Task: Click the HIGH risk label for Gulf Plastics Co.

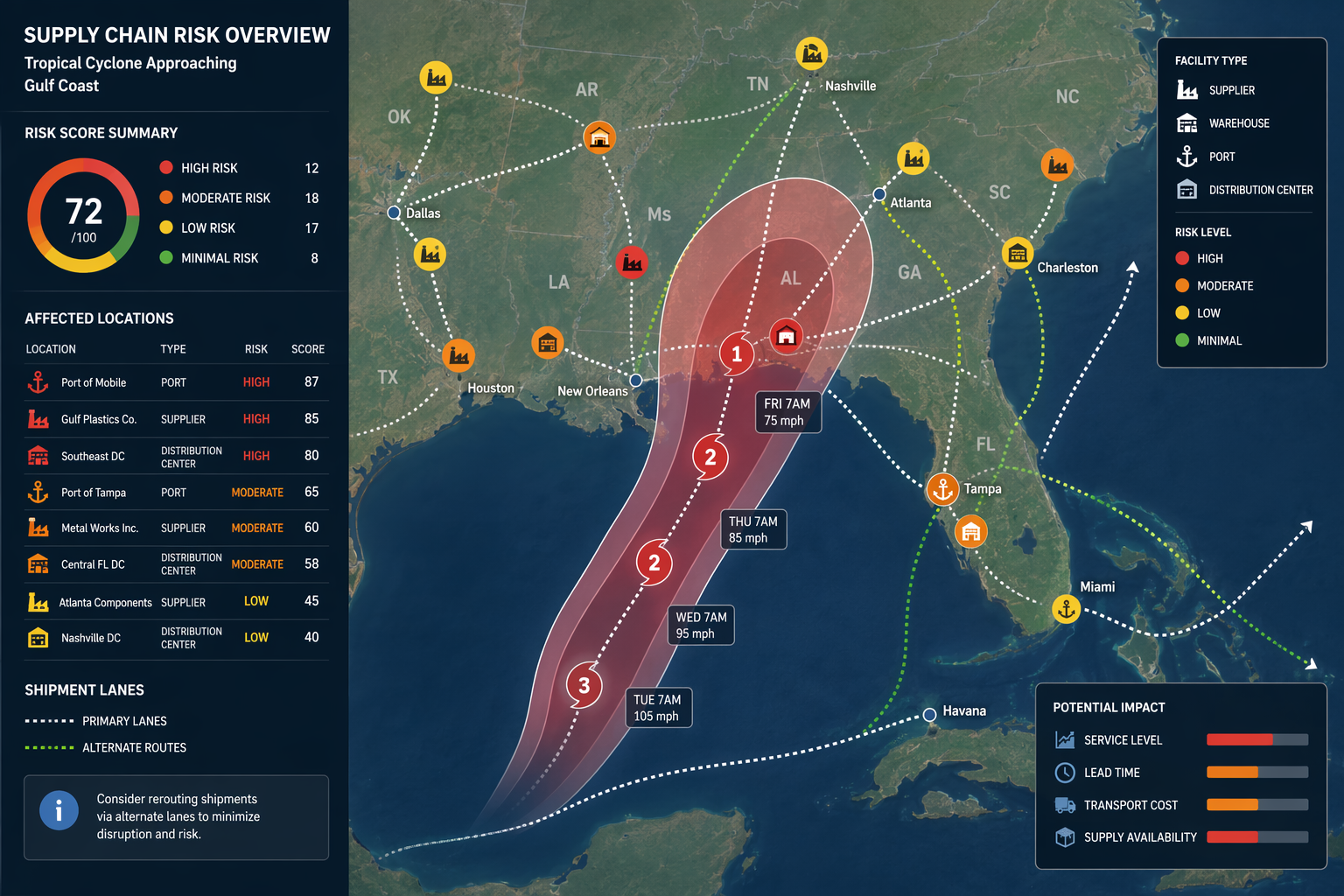Action: point(256,419)
